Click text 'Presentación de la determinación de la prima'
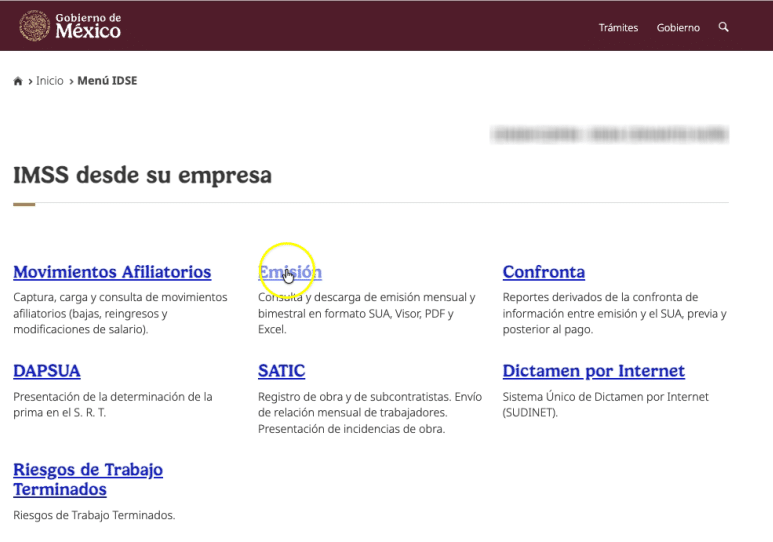Image resolution: width=773 pixels, height=542 pixels. (x=113, y=404)
